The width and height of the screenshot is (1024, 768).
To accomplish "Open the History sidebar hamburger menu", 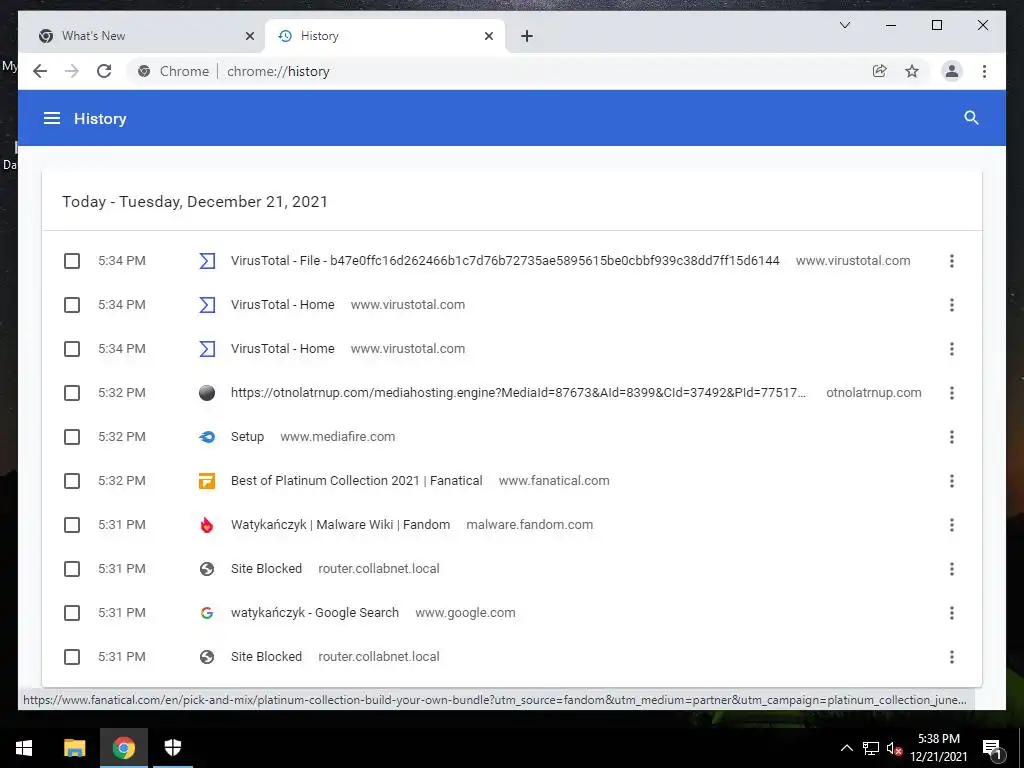I will pos(52,118).
